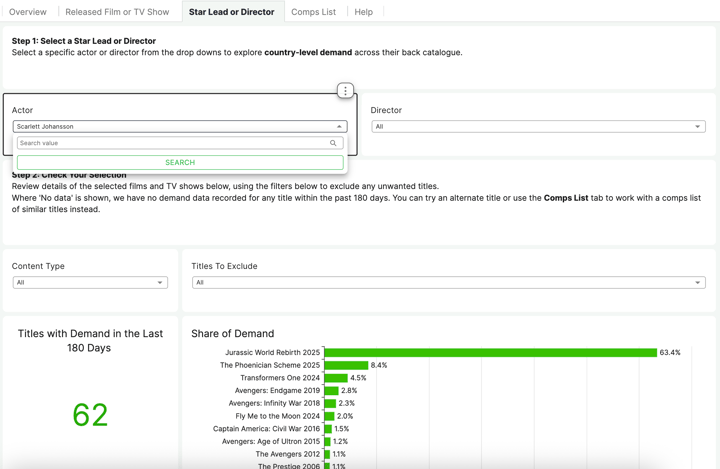Select the Transformers One 2024 bar

[336, 378]
